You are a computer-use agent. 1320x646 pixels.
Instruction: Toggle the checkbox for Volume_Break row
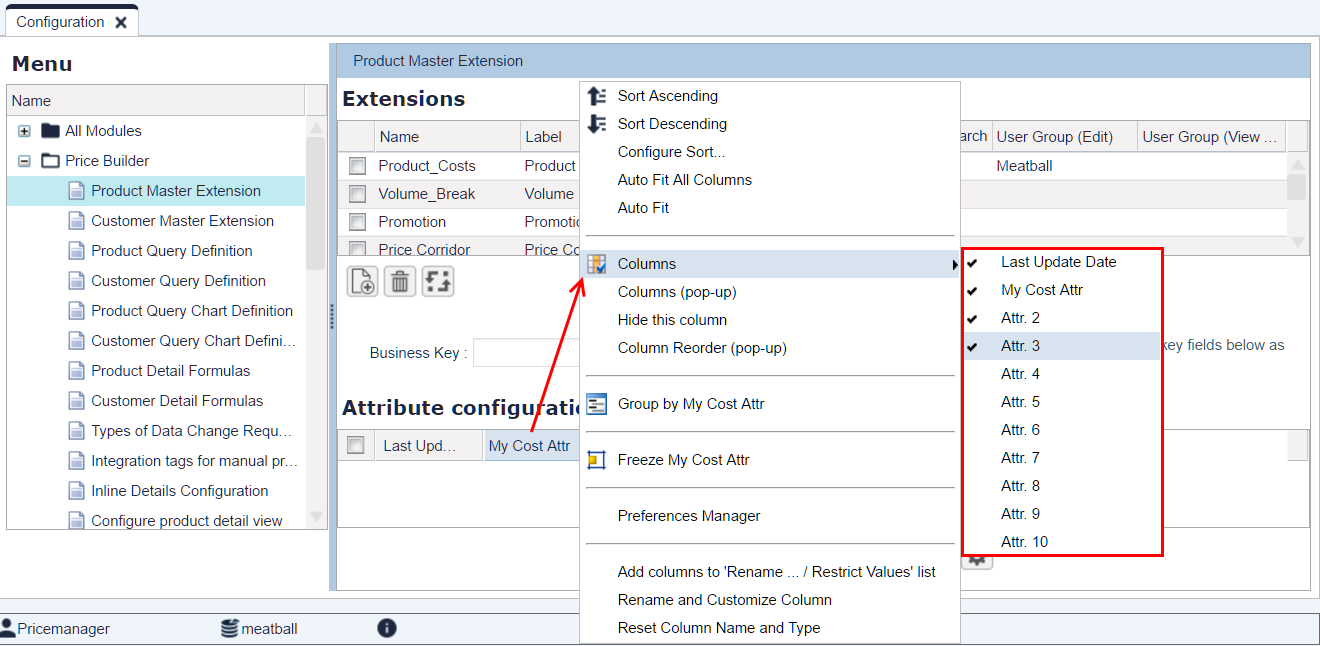click(x=356, y=194)
